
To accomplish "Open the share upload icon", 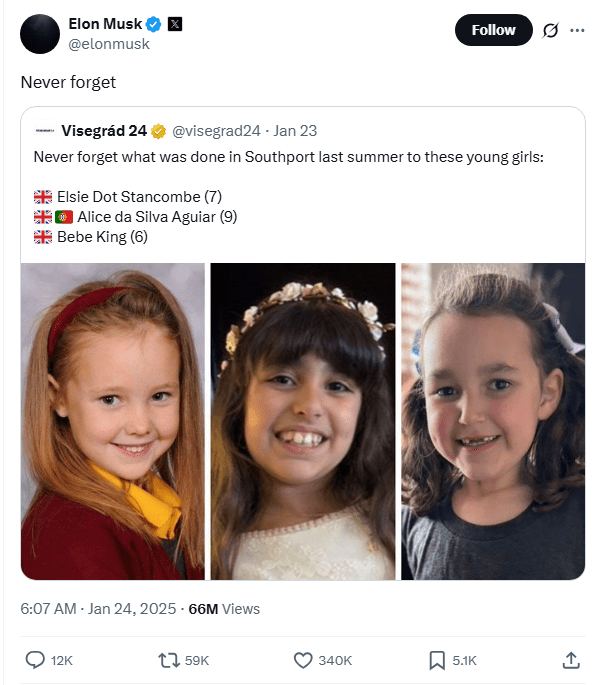I will 571,660.
